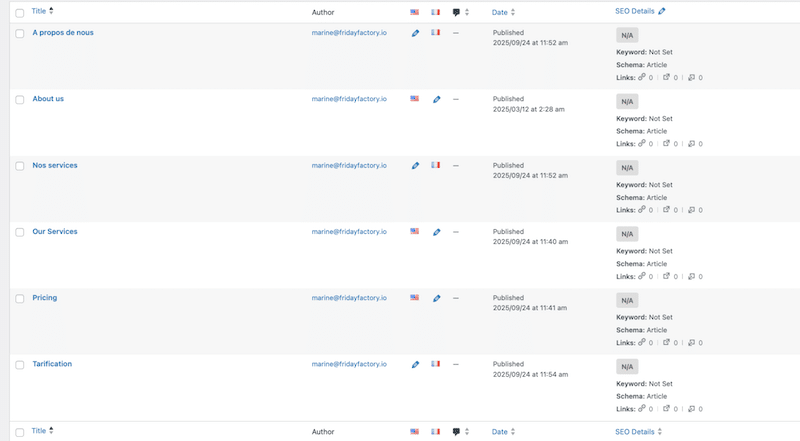
Task: Click French flag column header at top
Action: click(435, 12)
